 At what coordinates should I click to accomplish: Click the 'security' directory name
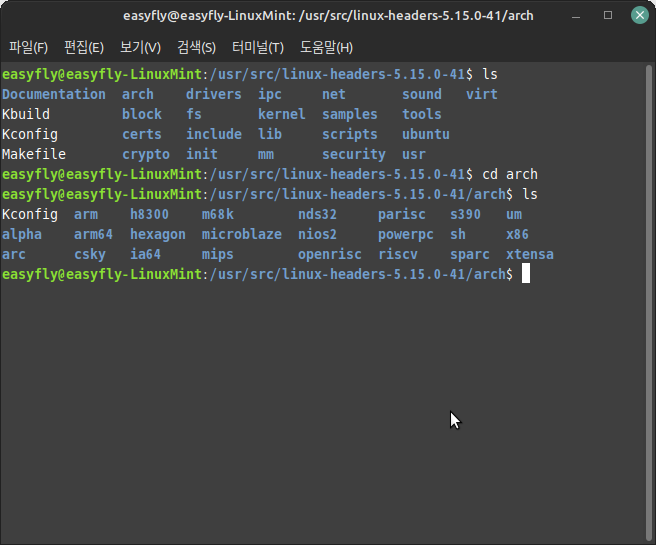coord(354,154)
